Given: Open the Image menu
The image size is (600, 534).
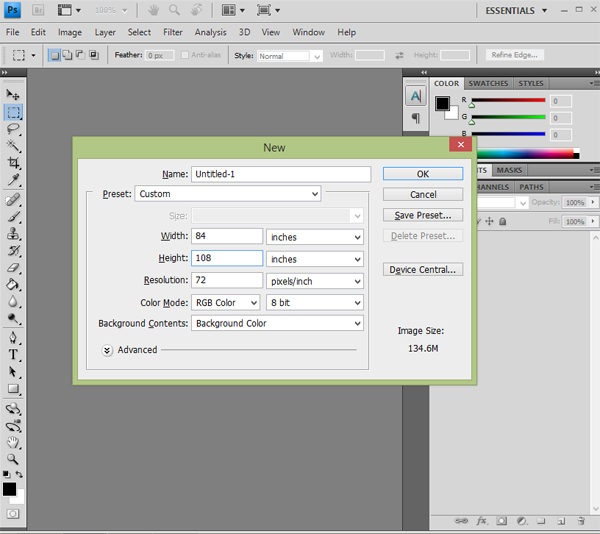Looking at the screenshot, I should [x=70, y=33].
